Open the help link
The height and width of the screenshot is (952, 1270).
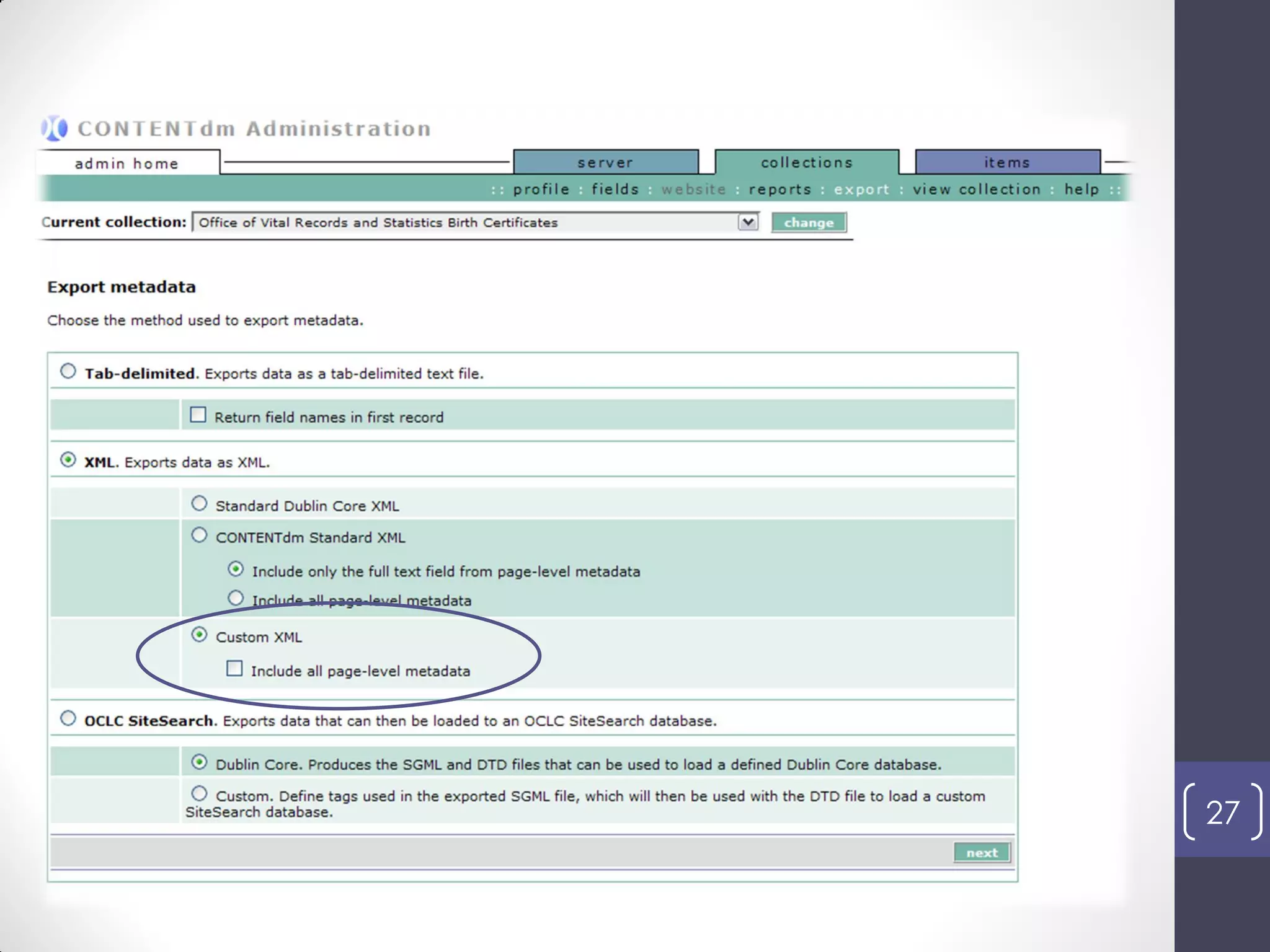[x=1081, y=189]
